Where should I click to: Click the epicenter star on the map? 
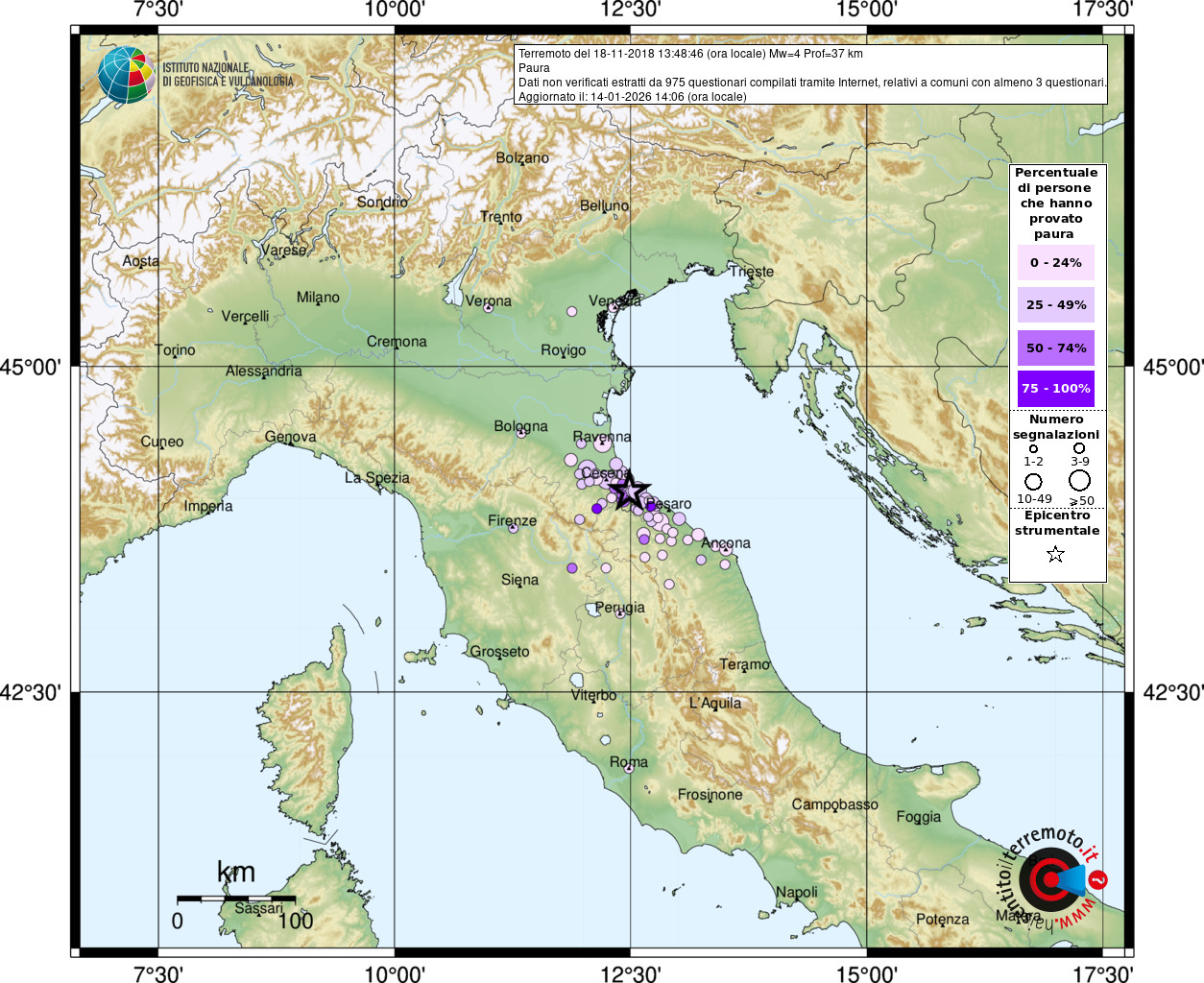pyautogui.click(x=630, y=490)
